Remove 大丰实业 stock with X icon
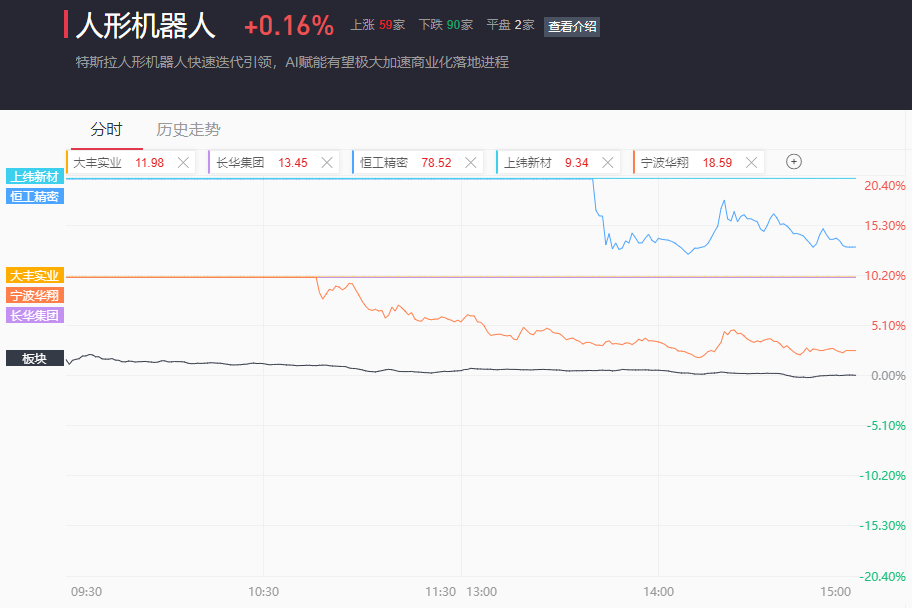Viewport: 912px width, 608px height. pyautogui.click(x=183, y=162)
